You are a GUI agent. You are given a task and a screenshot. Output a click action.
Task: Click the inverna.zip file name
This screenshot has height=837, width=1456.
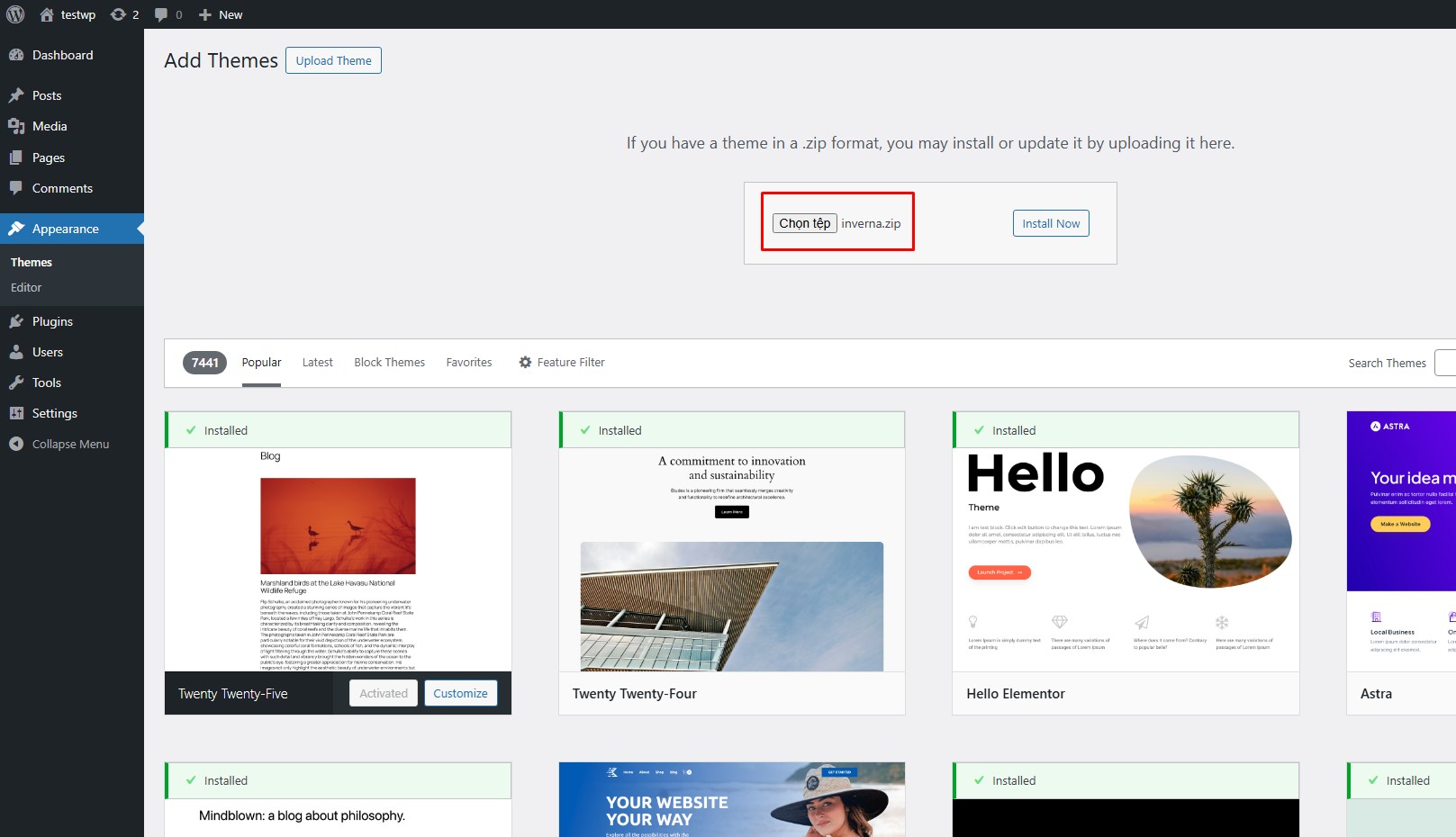coord(871,223)
